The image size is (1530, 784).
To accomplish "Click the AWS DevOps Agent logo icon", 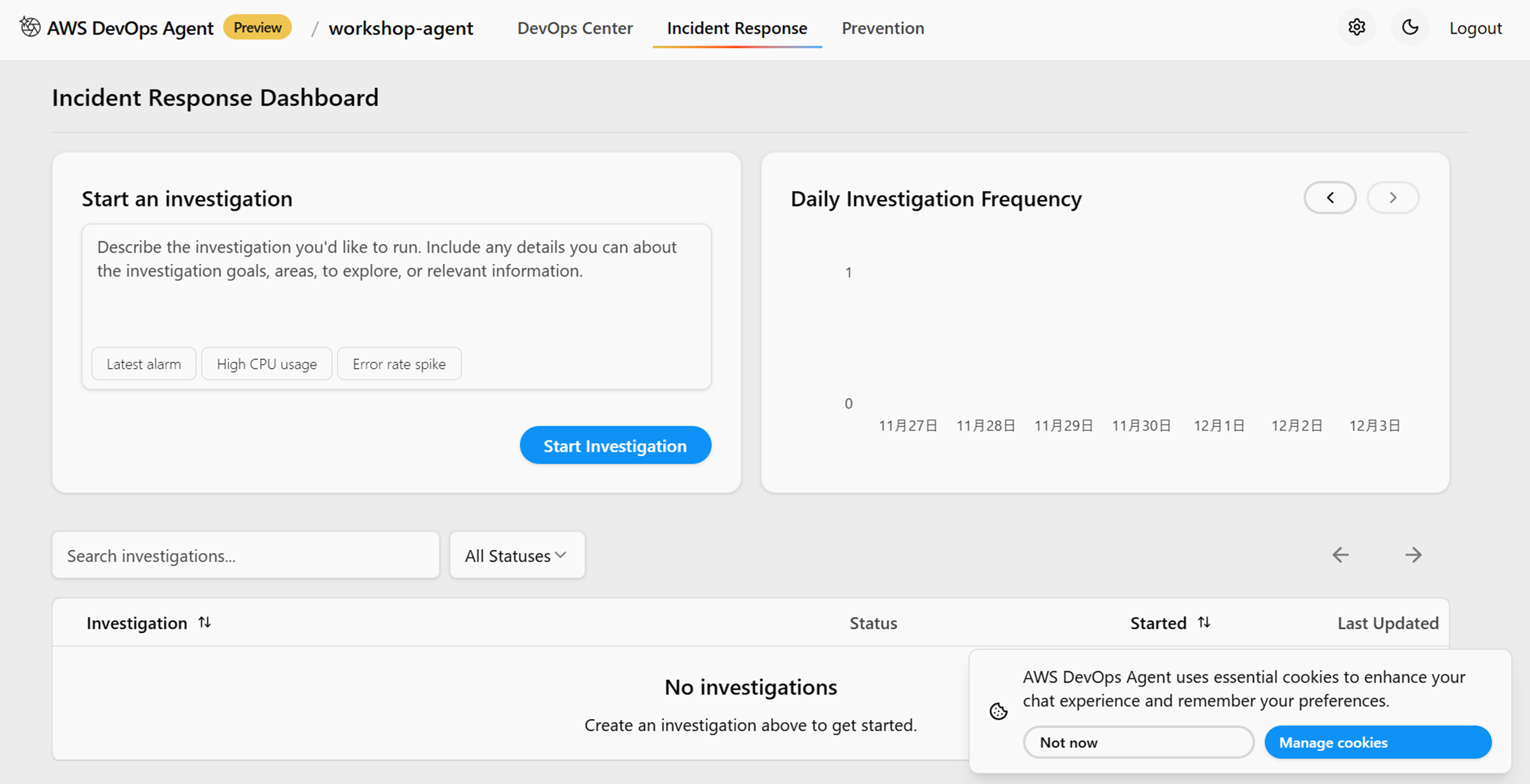I will (30, 27).
